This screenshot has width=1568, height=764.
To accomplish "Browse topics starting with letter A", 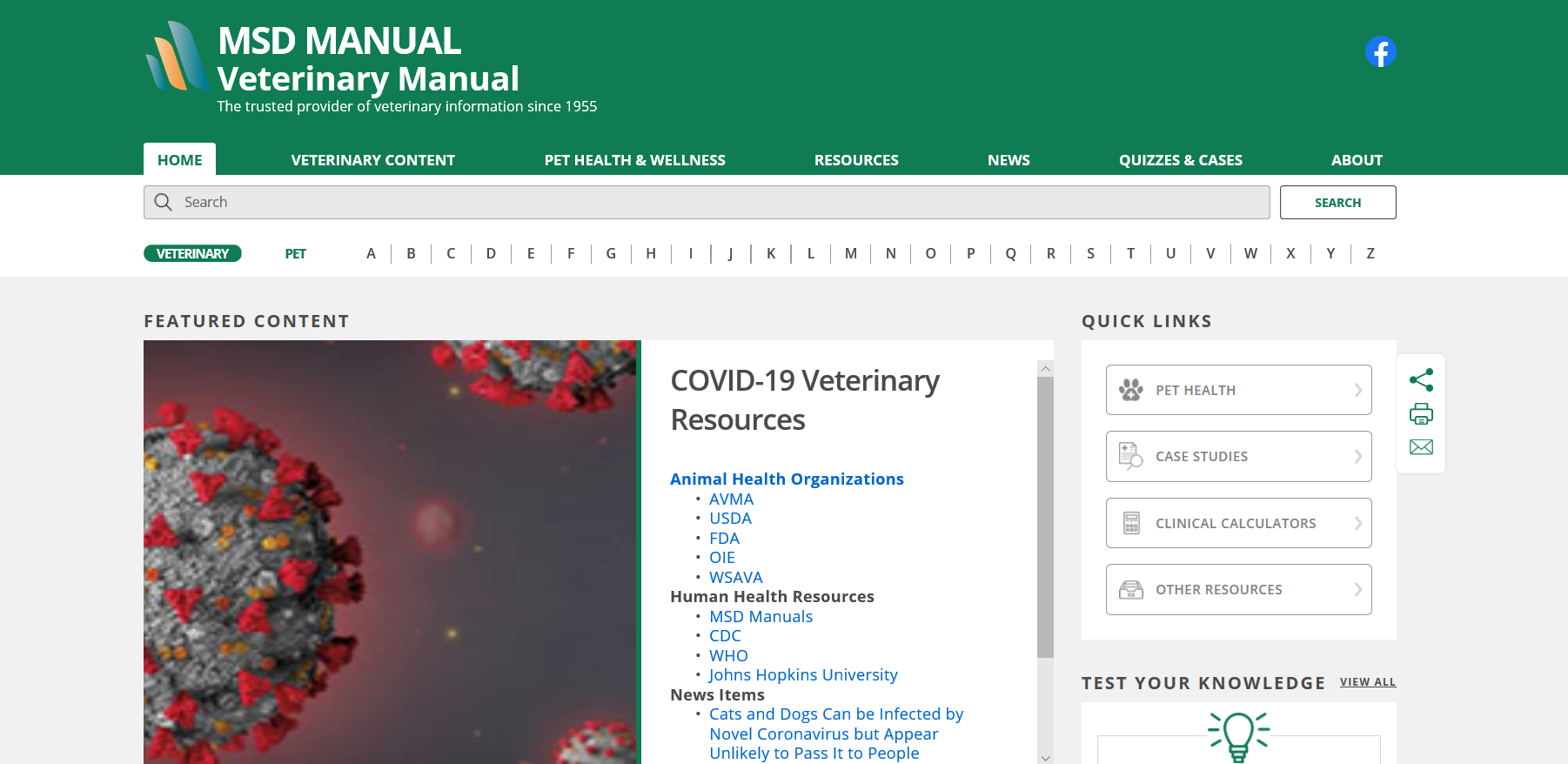I will click(x=371, y=253).
